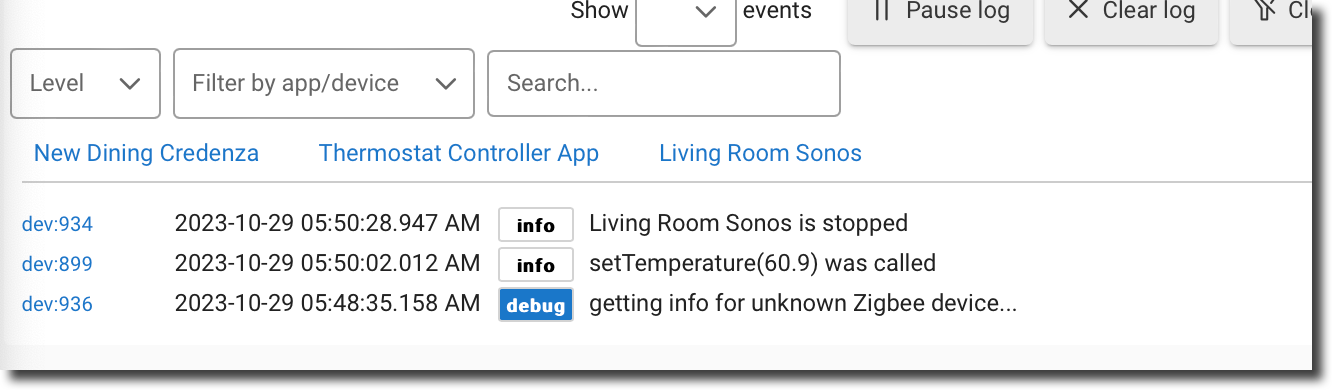
Task: Open the Level filter dropdown
Action: tap(85, 83)
